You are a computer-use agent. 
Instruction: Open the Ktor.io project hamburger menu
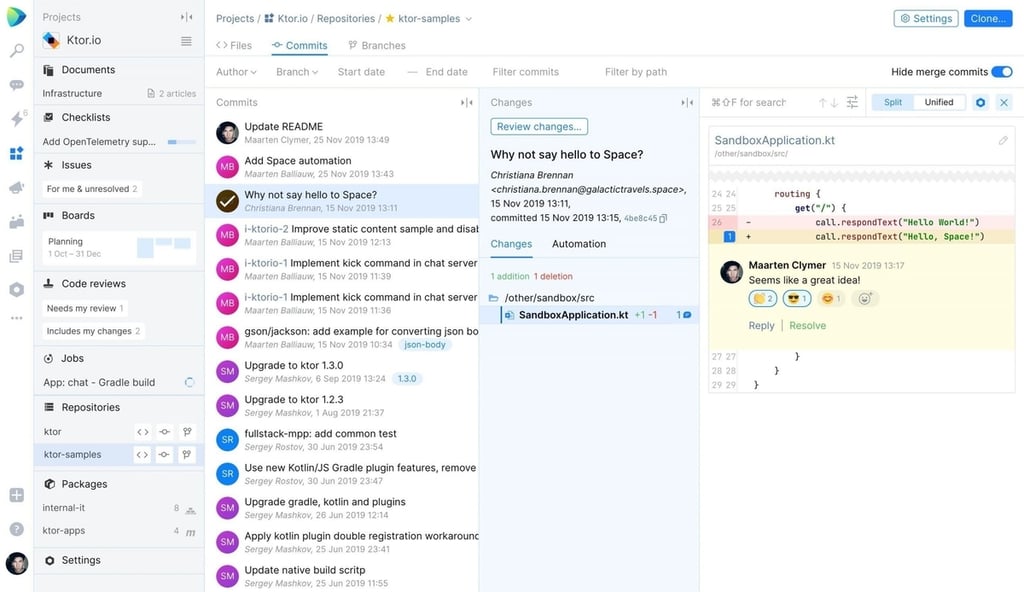(x=186, y=41)
